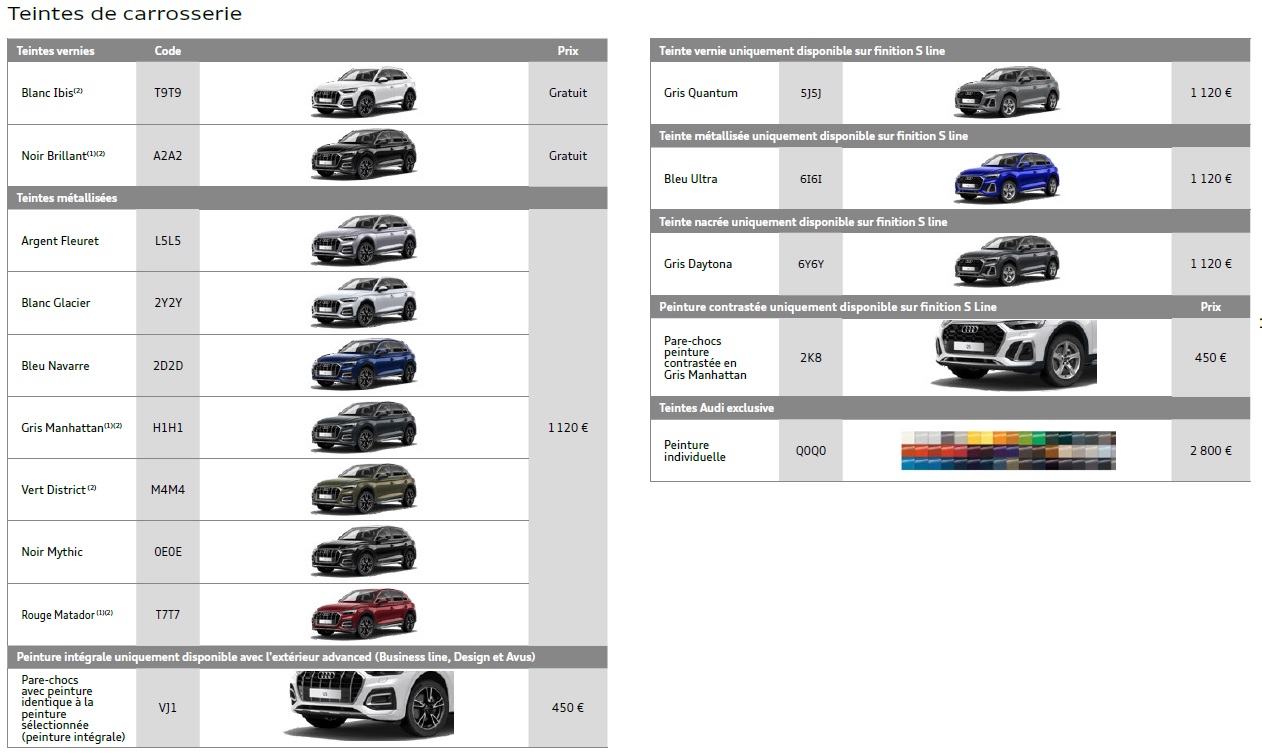The width and height of the screenshot is (1262, 754).
Task: Click the code M4M4
Action: (168, 490)
